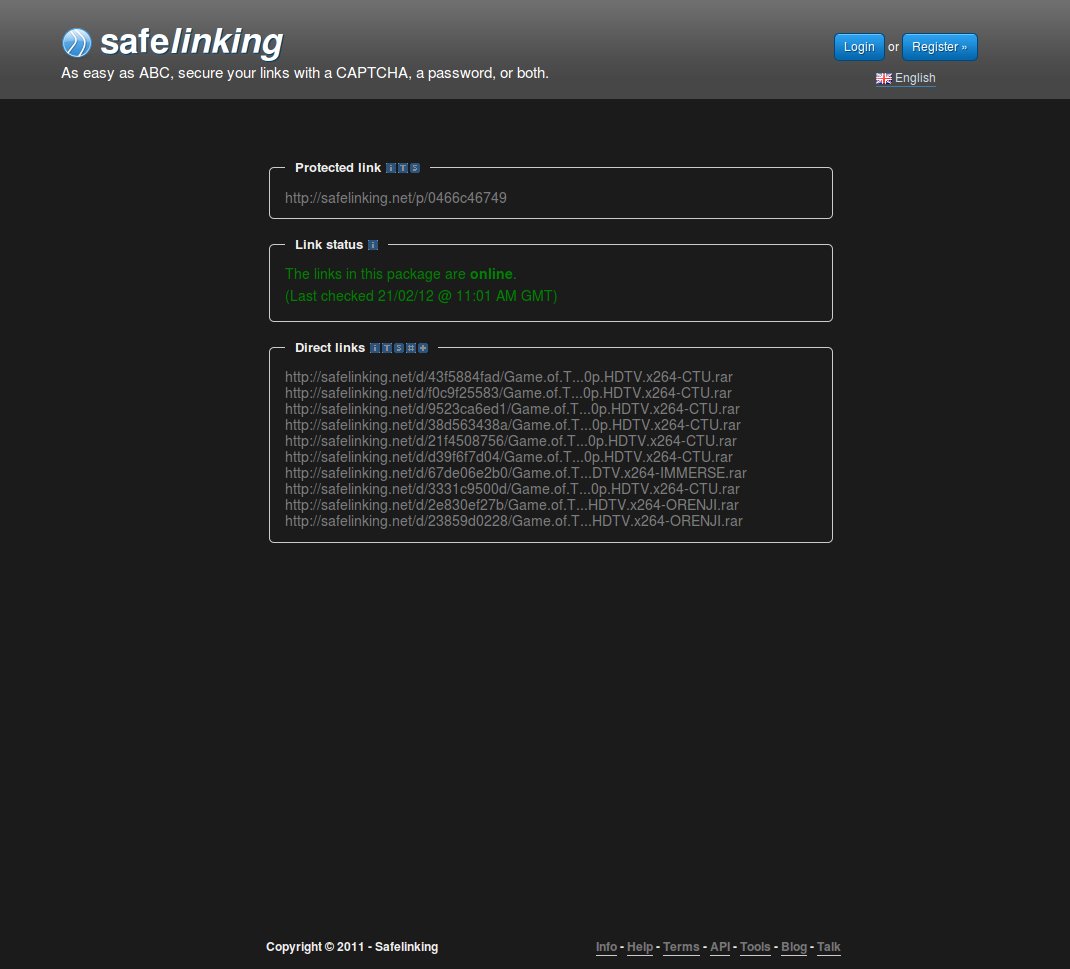Open the Terms footer link

click(681, 947)
